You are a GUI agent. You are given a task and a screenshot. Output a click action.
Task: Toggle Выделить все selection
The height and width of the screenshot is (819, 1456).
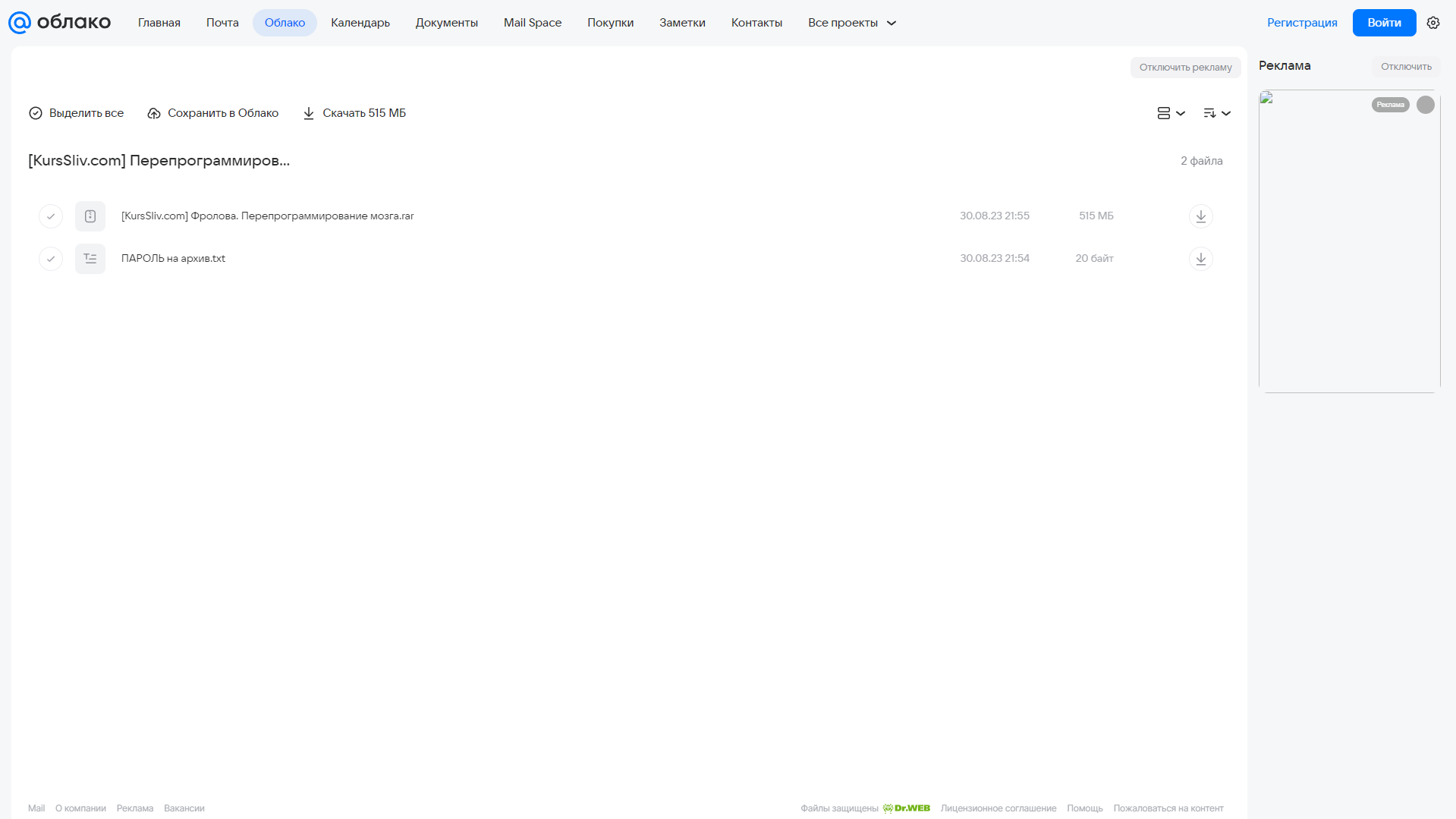tap(76, 113)
